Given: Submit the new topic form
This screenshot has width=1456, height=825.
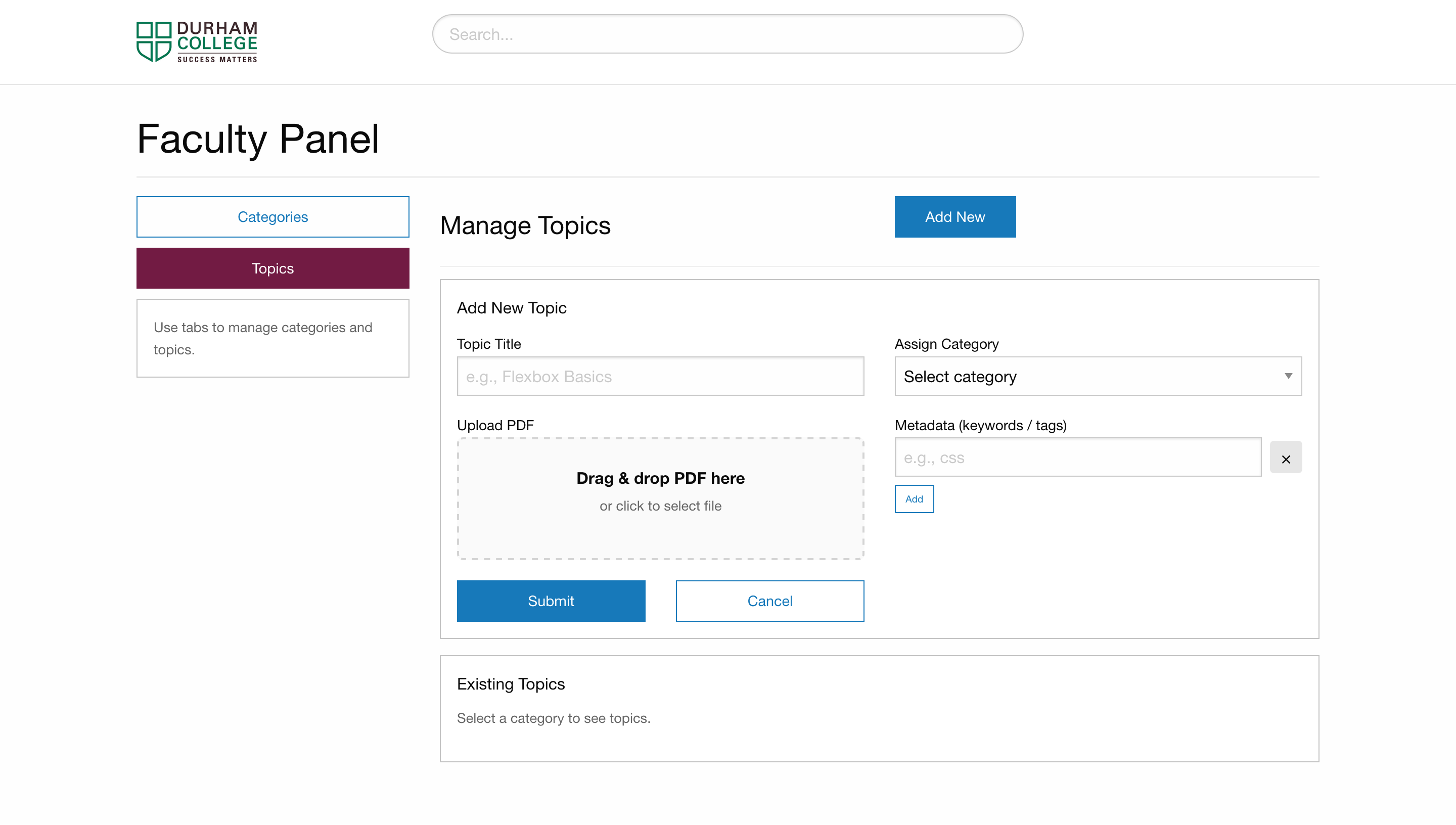Looking at the screenshot, I should click(x=551, y=601).
